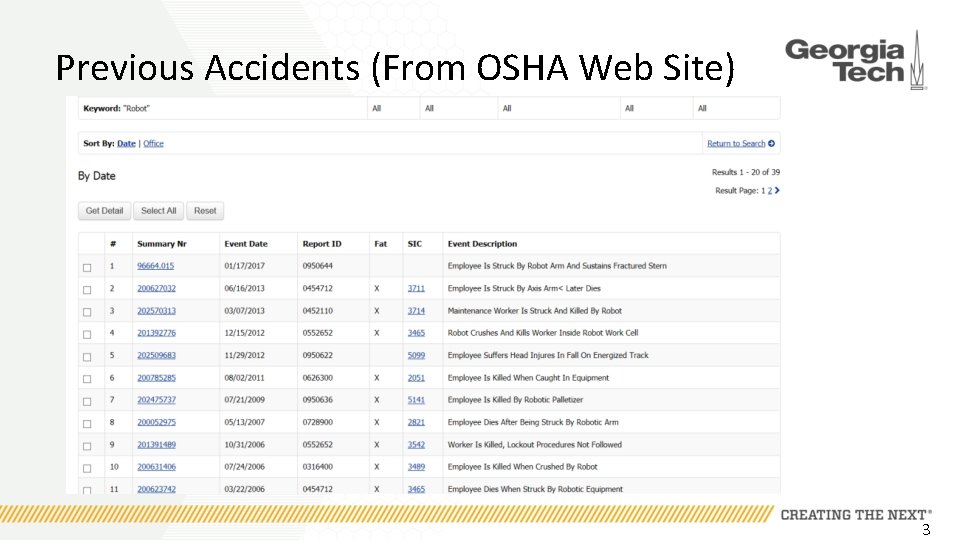Check the box for summary 202570313

point(87,312)
